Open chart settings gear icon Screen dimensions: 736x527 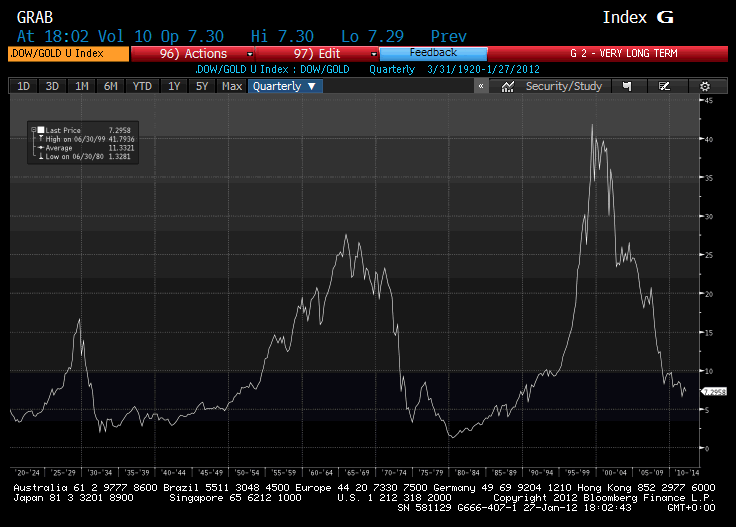(705, 87)
